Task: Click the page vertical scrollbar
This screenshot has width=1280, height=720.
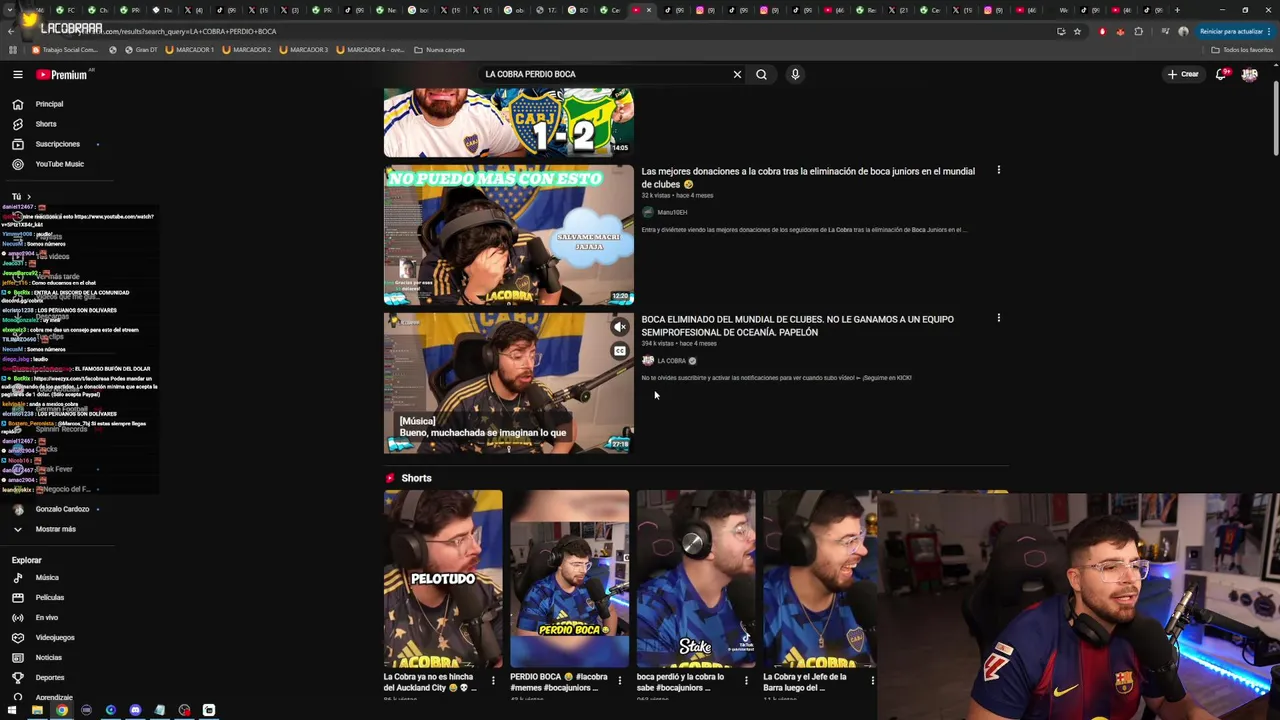Action: pyautogui.click(x=1275, y=120)
